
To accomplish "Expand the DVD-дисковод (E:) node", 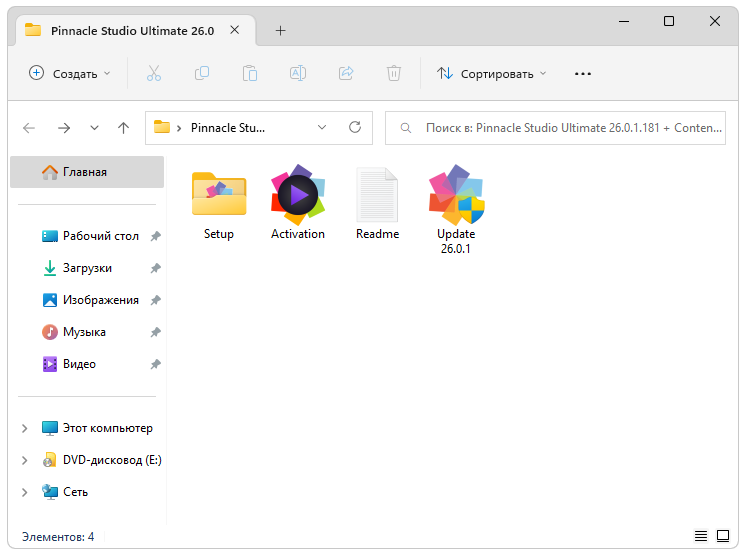I will point(25,460).
